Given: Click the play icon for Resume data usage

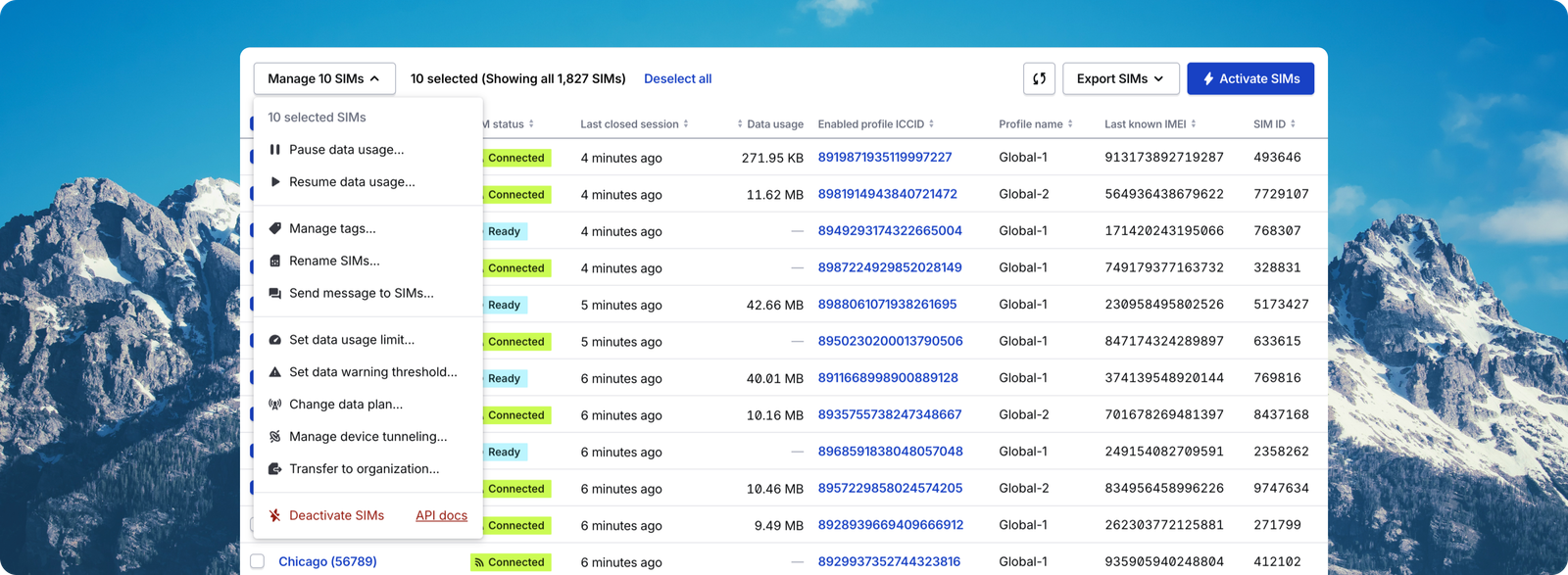Looking at the screenshot, I should 275,182.
